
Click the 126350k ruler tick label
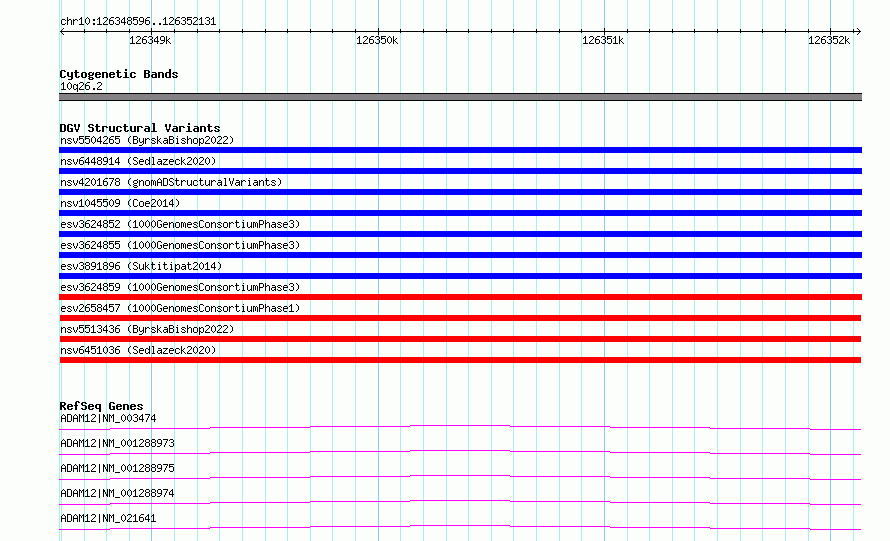point(377,40)
